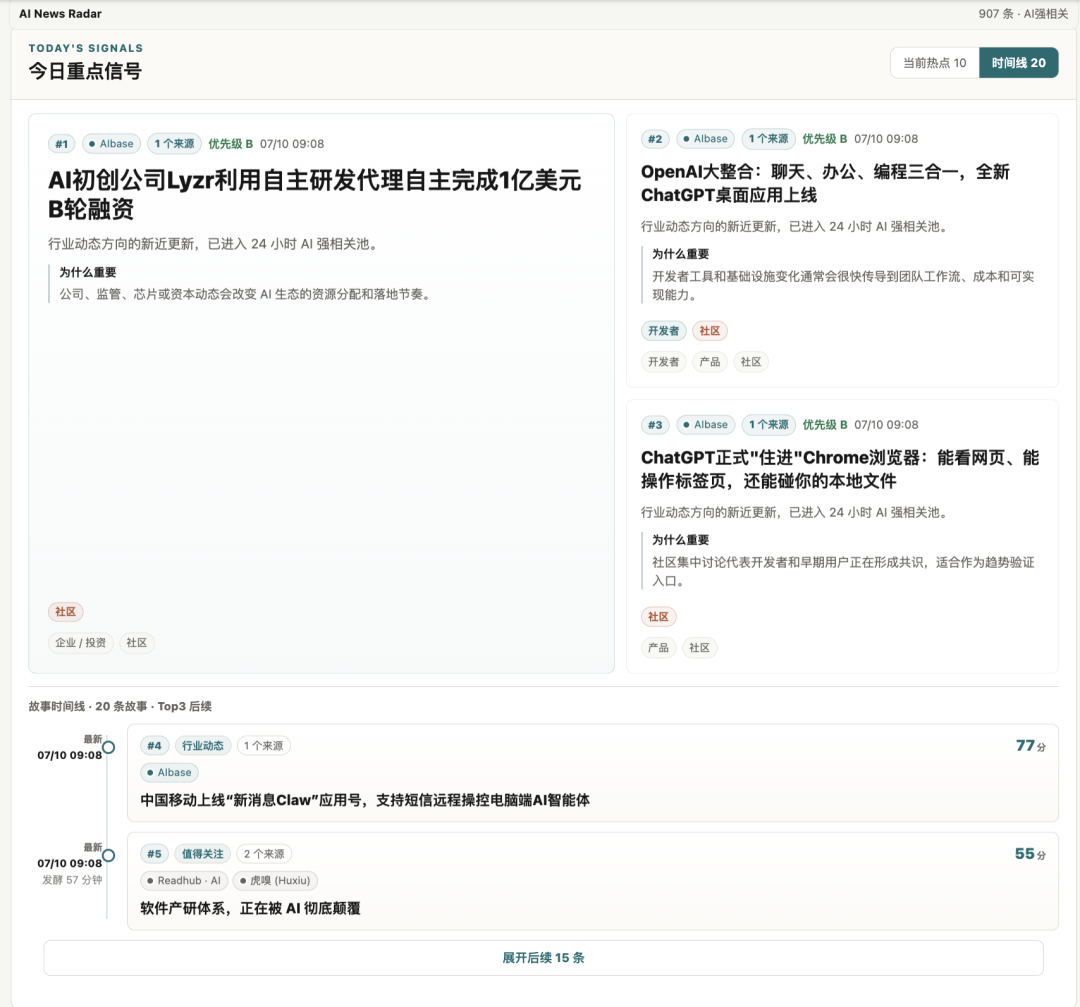1080x1007 pixels.
Task: Open OpenAI大整合 ChatGPT桌面应用 headline
Action: (x=825, y=183)
